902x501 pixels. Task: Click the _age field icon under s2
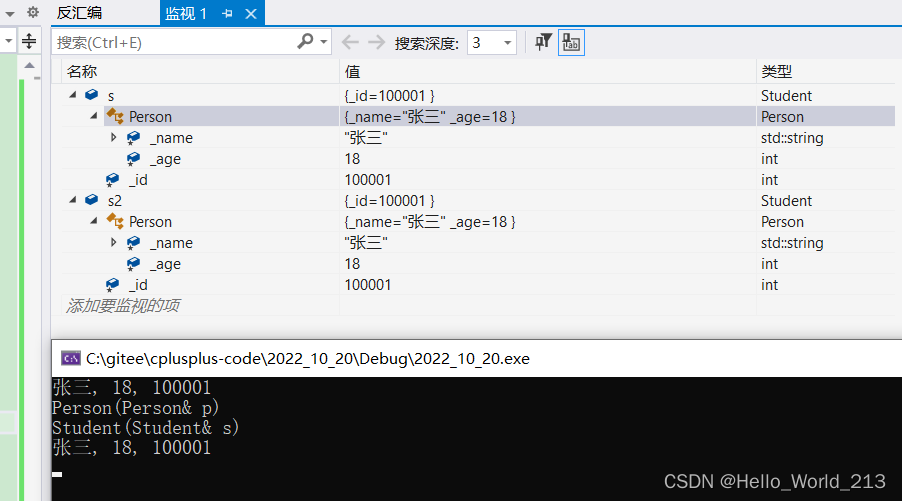[133, 263]
